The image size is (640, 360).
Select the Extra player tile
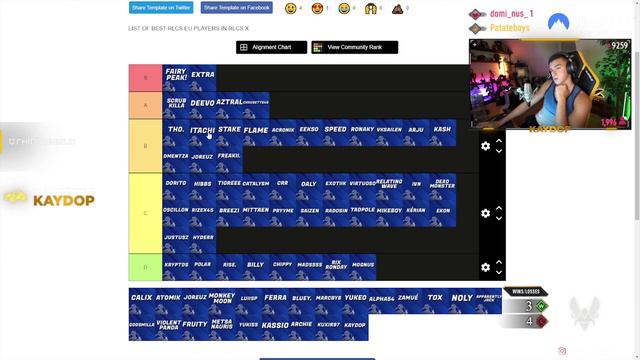coord(203,78)
